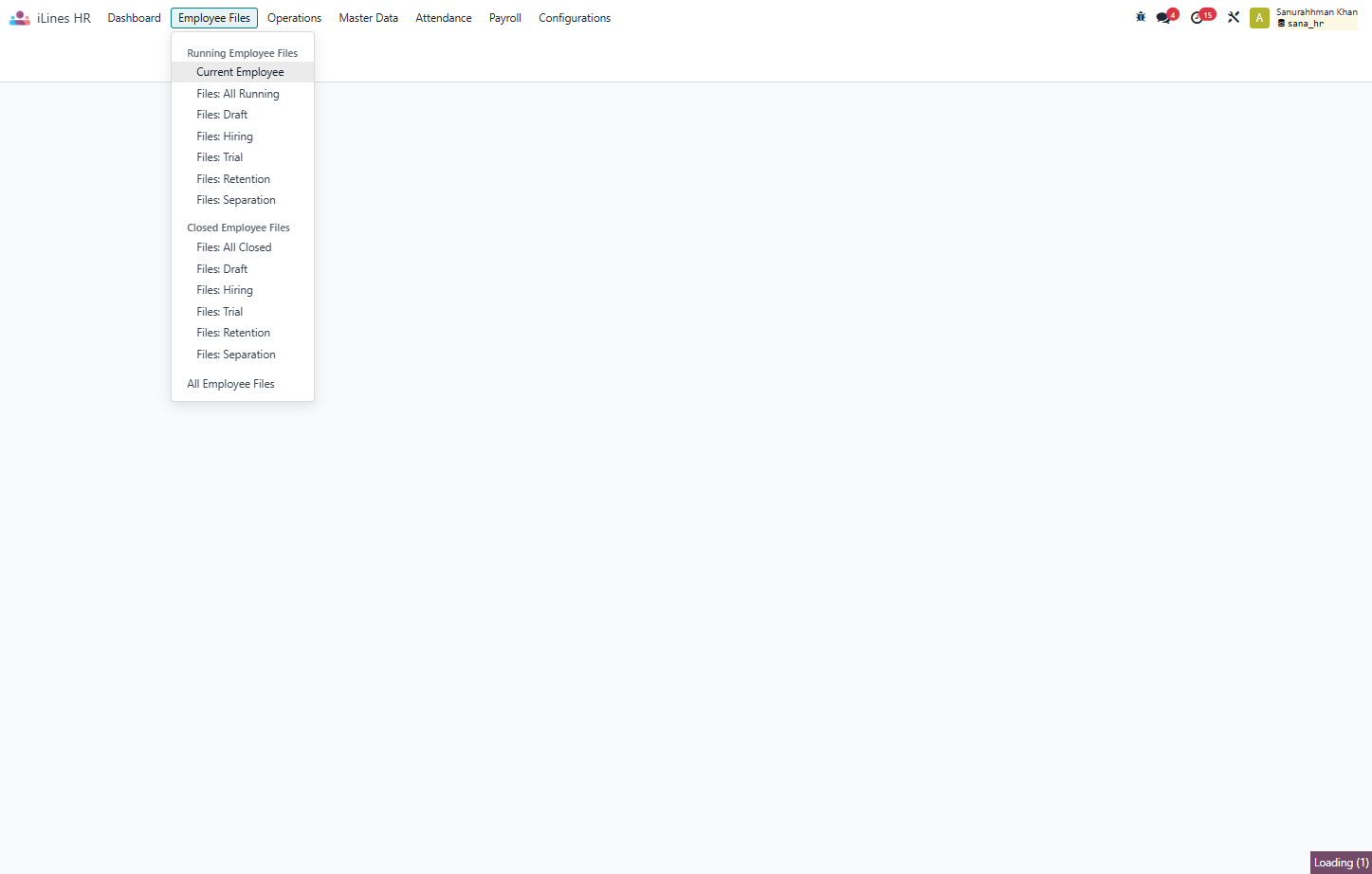Select Current Employee menu entry

coord(243,72)
